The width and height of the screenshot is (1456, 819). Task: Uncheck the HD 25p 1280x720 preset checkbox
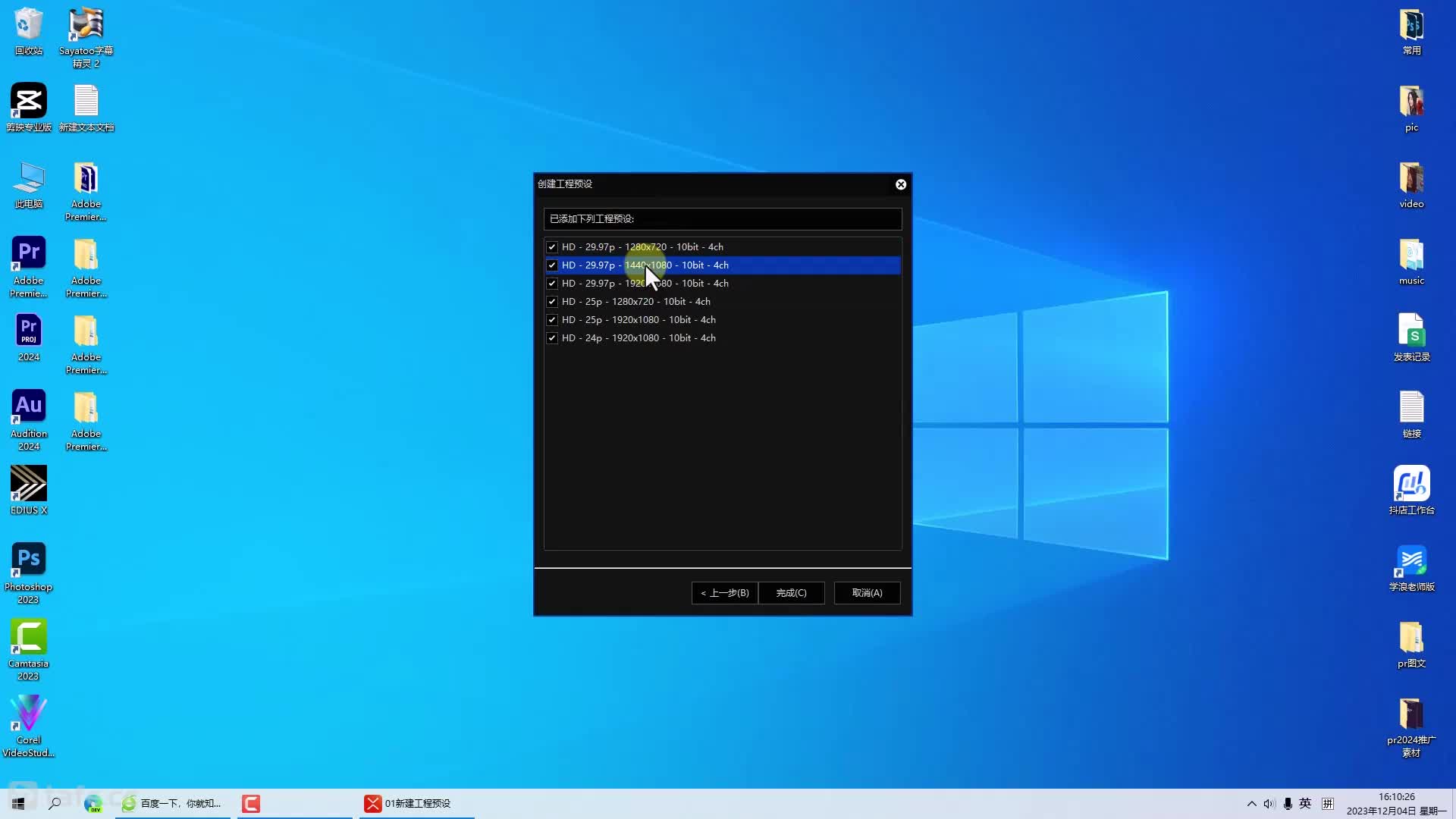[x=552, y=302]
